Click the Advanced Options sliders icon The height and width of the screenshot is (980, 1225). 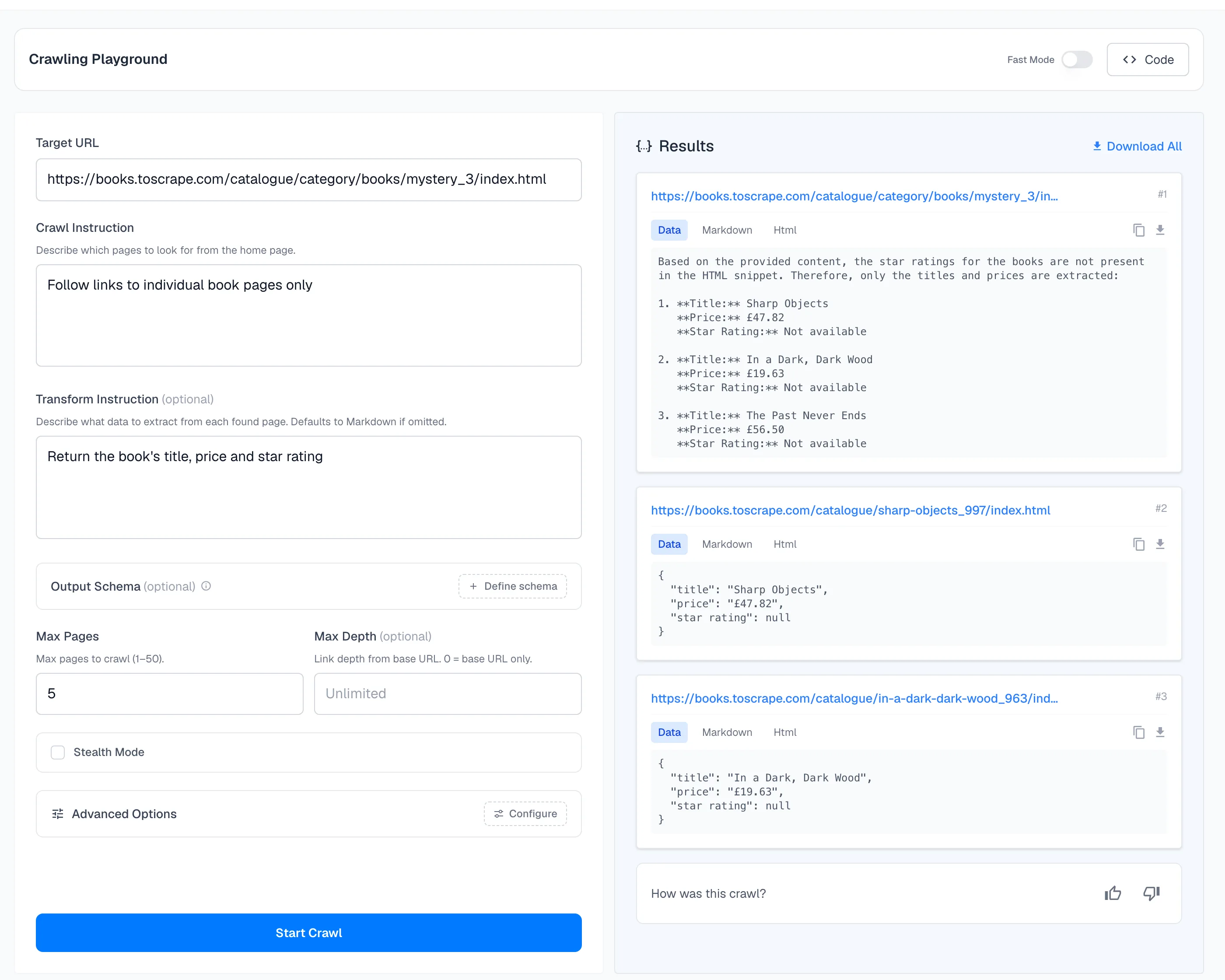click(58, 814)
